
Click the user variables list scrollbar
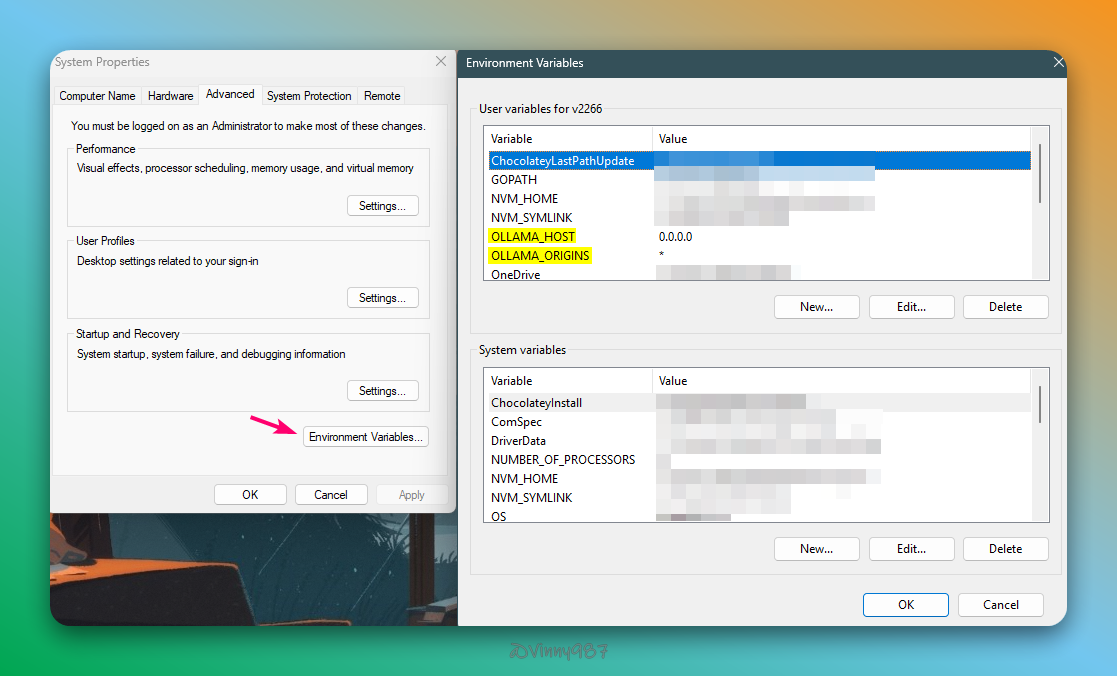click(1040, 173)
